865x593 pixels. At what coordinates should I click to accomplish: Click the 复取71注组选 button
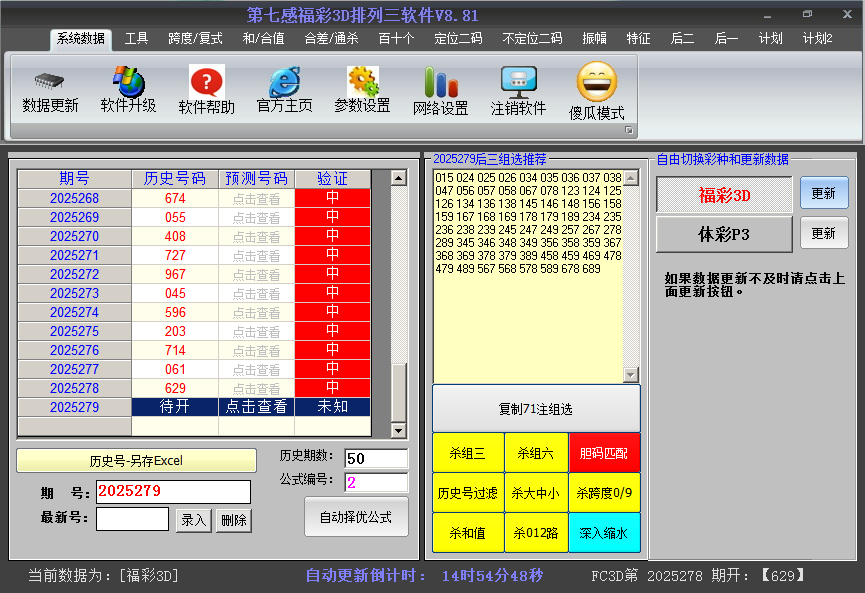tap(535, 409)
